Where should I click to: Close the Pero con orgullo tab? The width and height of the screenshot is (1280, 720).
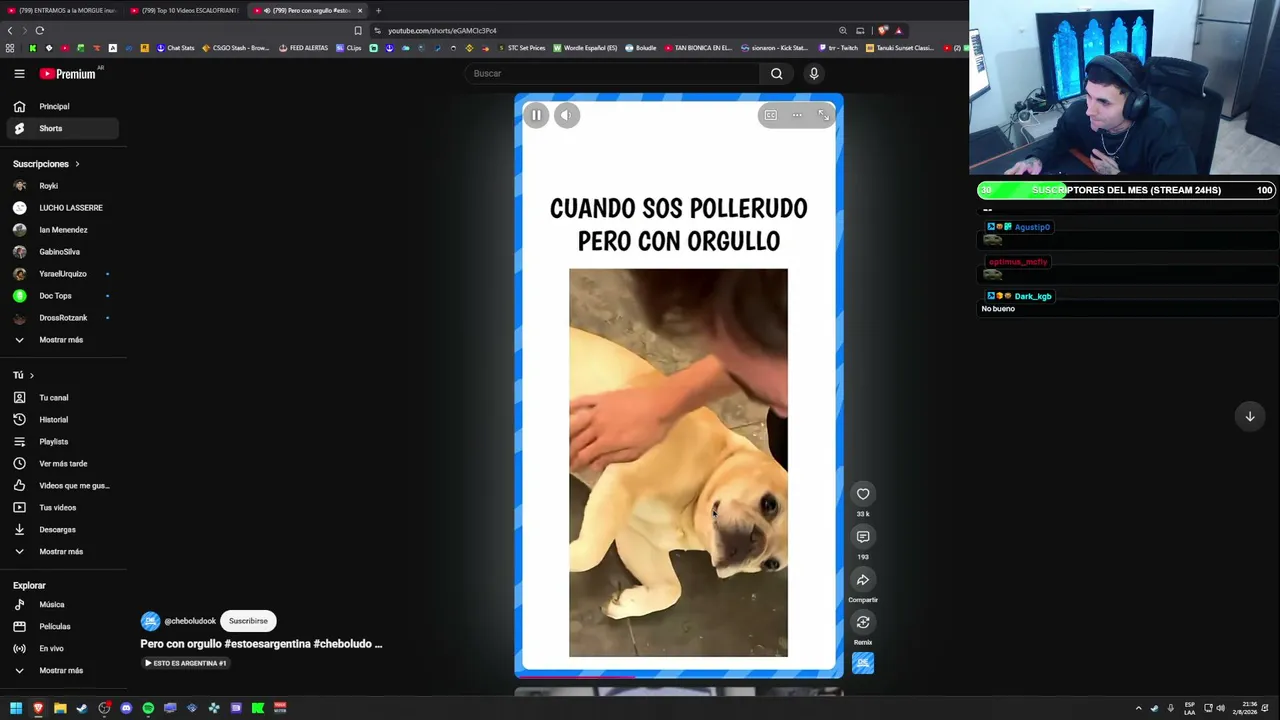pyautogui.click(x=360, y=10)
